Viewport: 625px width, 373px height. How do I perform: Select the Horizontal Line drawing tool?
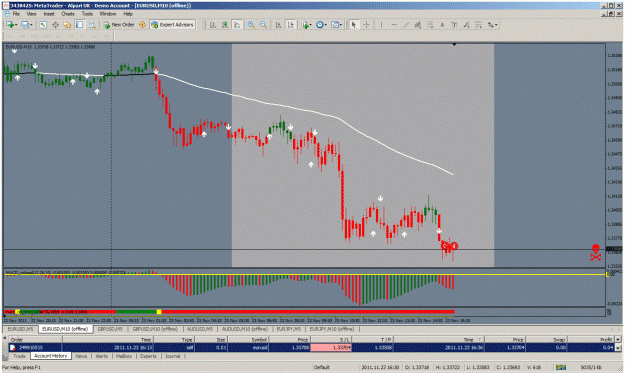click(393, 25)
